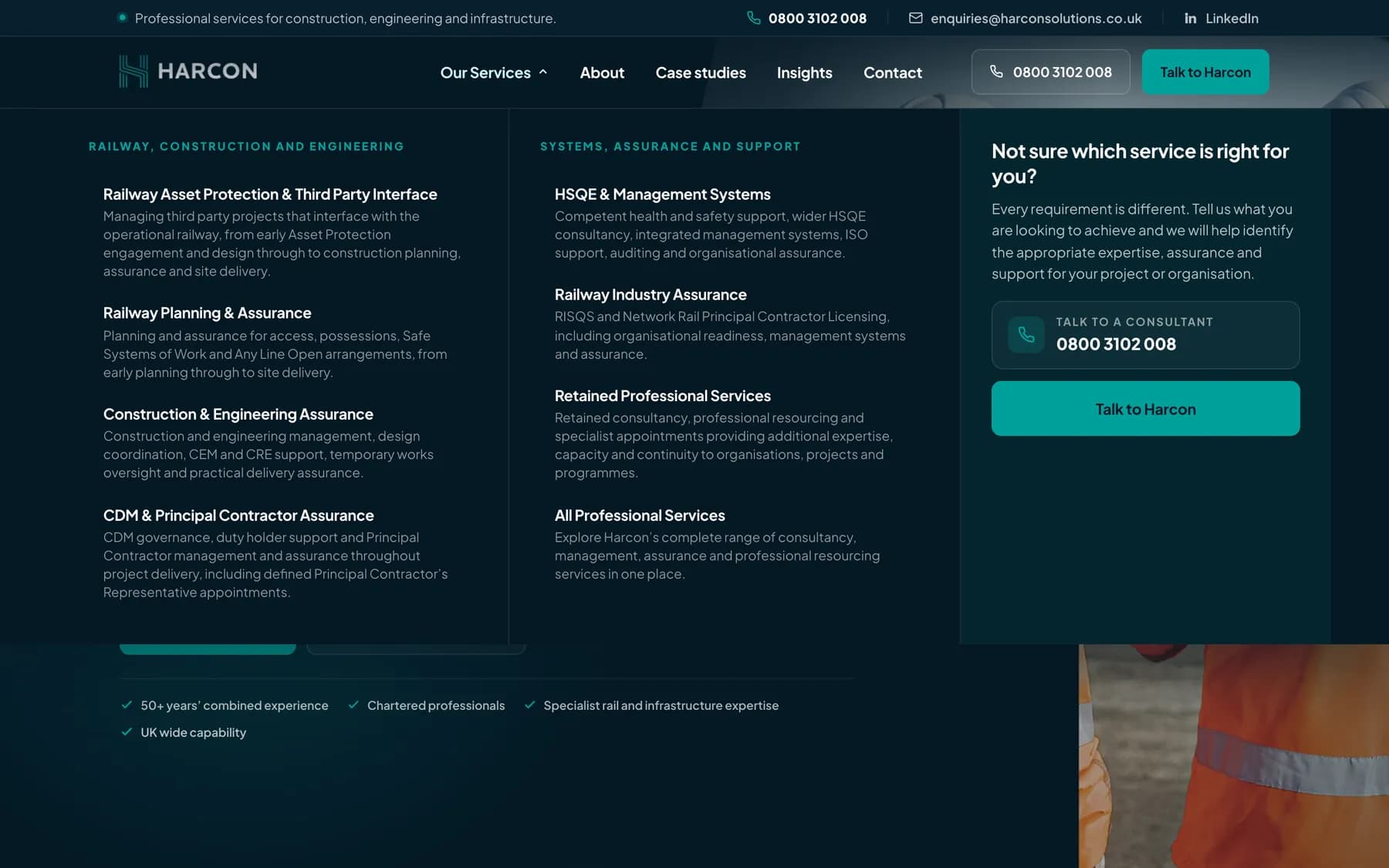Click the phone icon in top bar
Image resolution: width=1389 pixels, height=868 pixels.
[754, 18]
